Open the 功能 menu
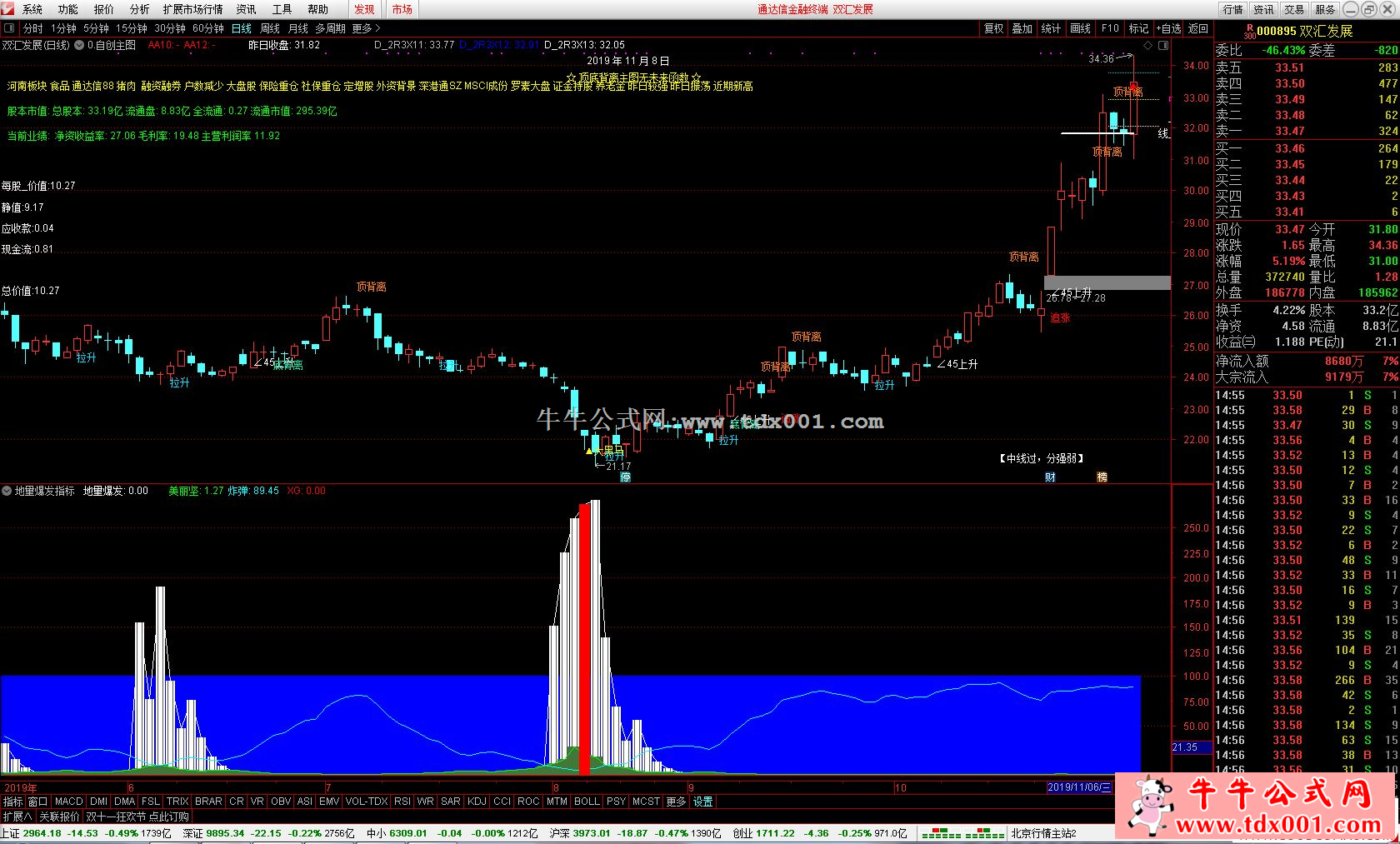Image resolution: width=1400 pixels, height=844 pixels. coord(68,9)
